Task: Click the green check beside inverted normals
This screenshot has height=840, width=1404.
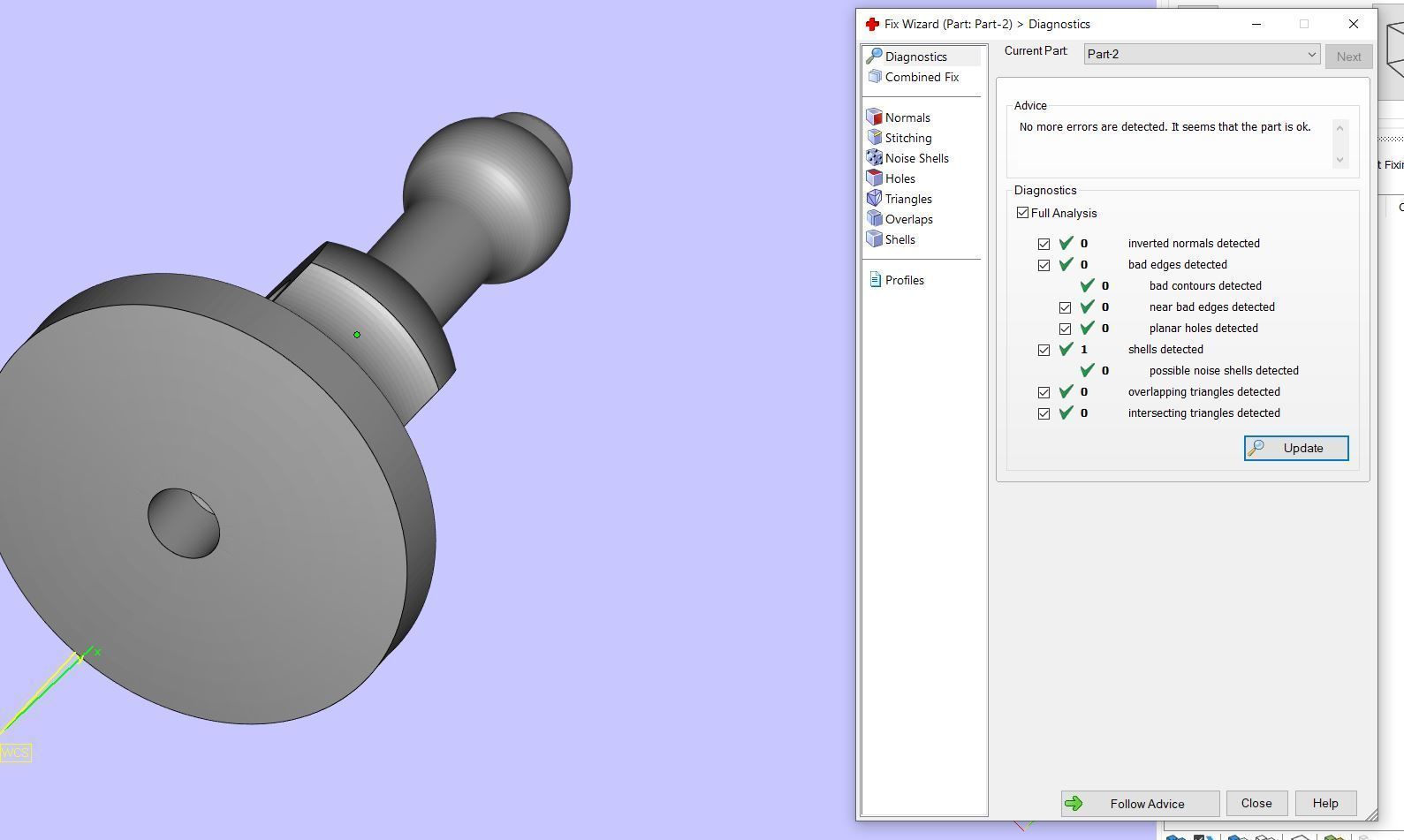Action: (1066, 243)
